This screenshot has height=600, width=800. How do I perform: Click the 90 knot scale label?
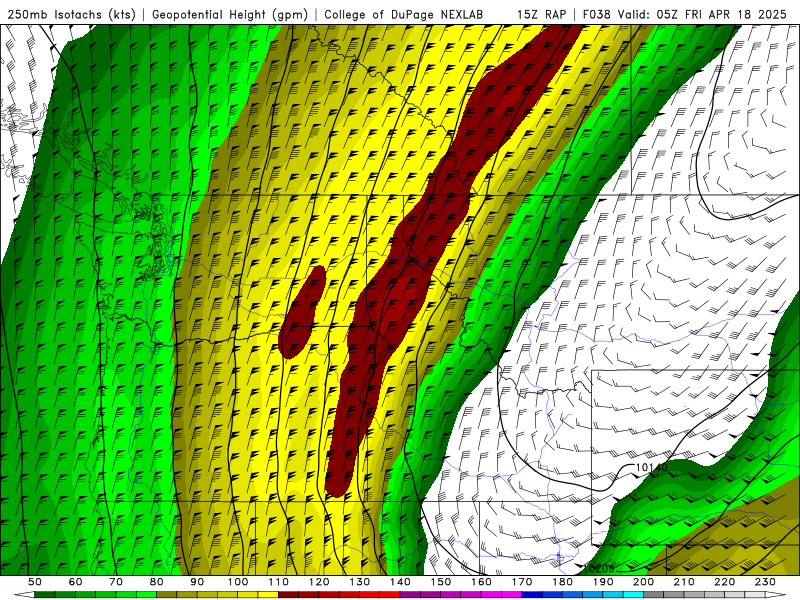(x=197, y=582)
